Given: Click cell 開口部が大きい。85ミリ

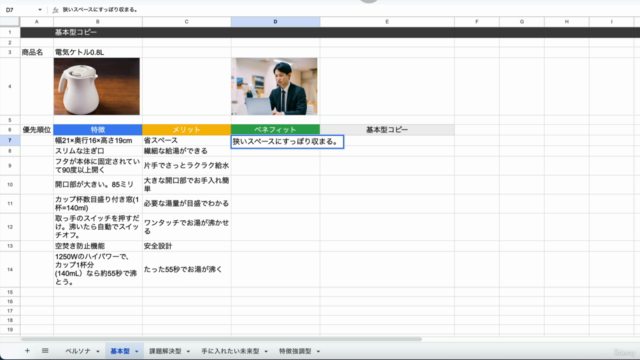Looking at the screenshot, I should [x=98, y=184].
